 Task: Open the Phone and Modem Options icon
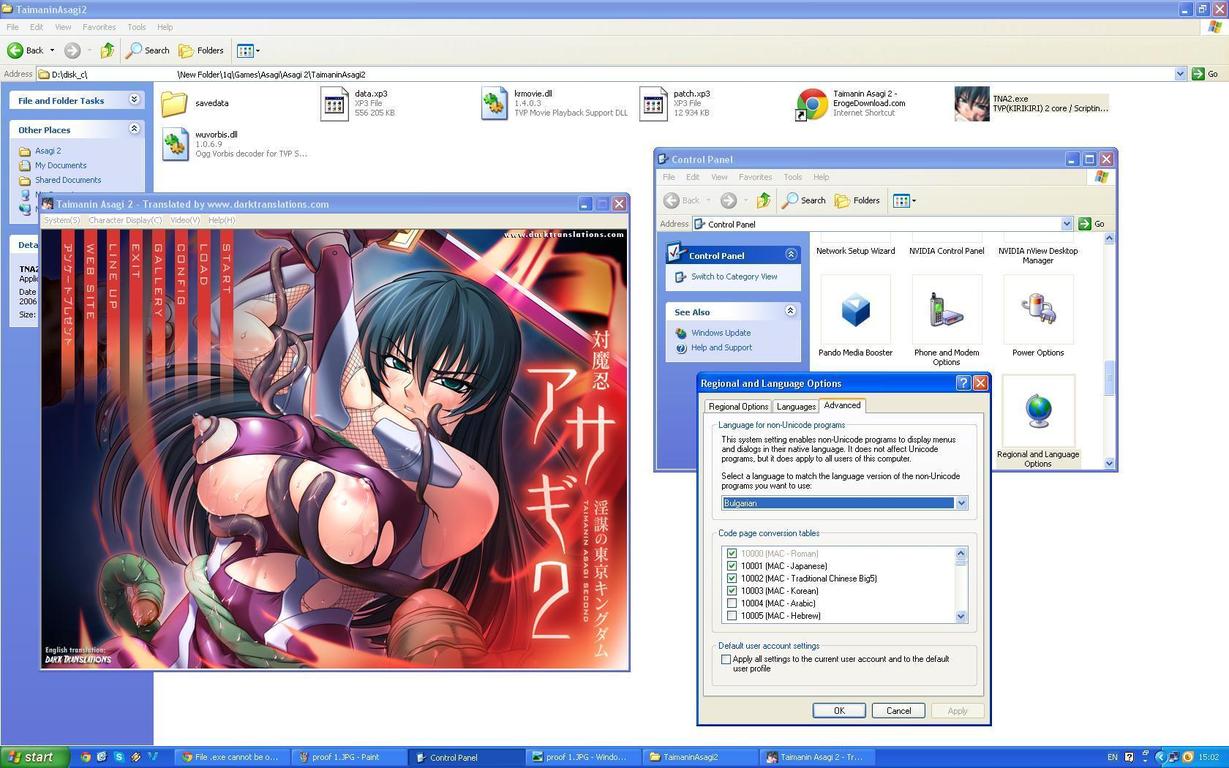[x=946, y=310]
